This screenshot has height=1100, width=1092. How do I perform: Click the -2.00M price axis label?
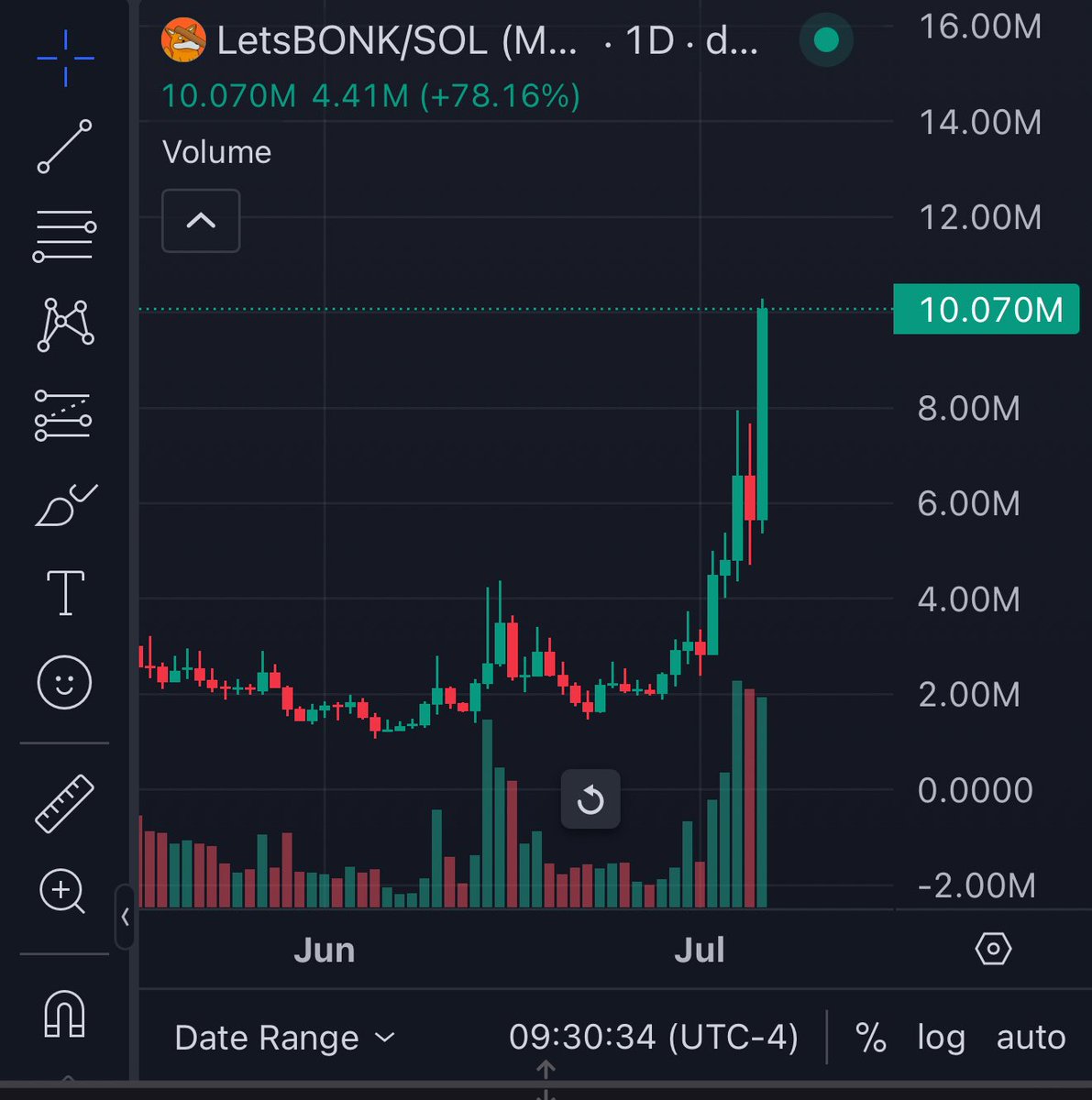(x=978, y=885)
